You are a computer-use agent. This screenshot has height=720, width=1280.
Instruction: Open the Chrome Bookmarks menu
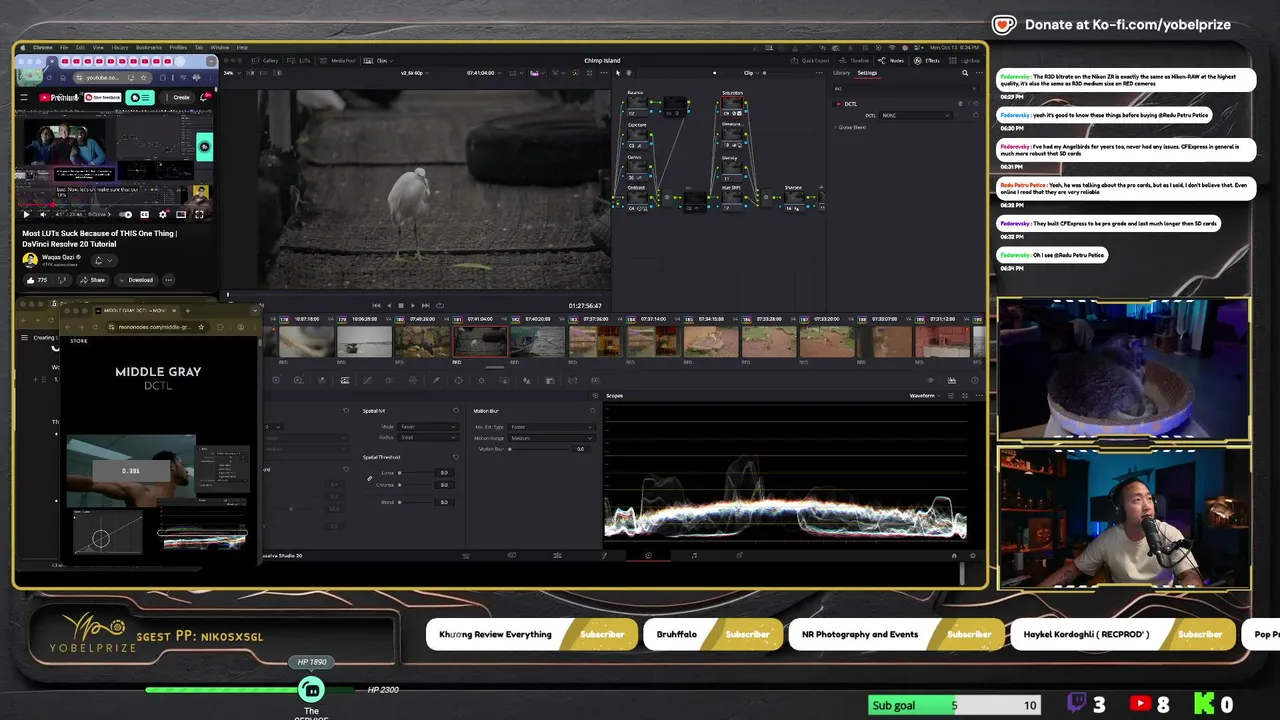(149, 47)
